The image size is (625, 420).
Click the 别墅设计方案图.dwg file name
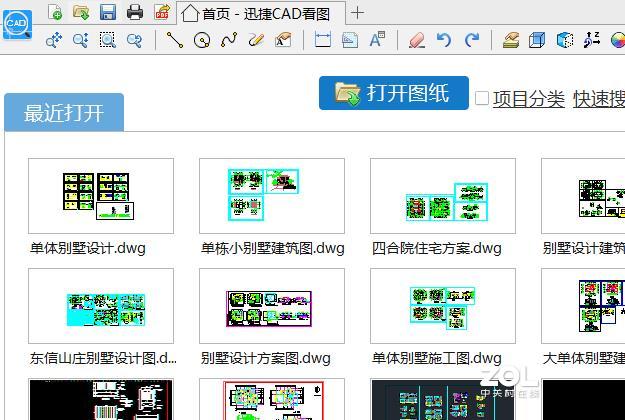click(x=266, y=358)
